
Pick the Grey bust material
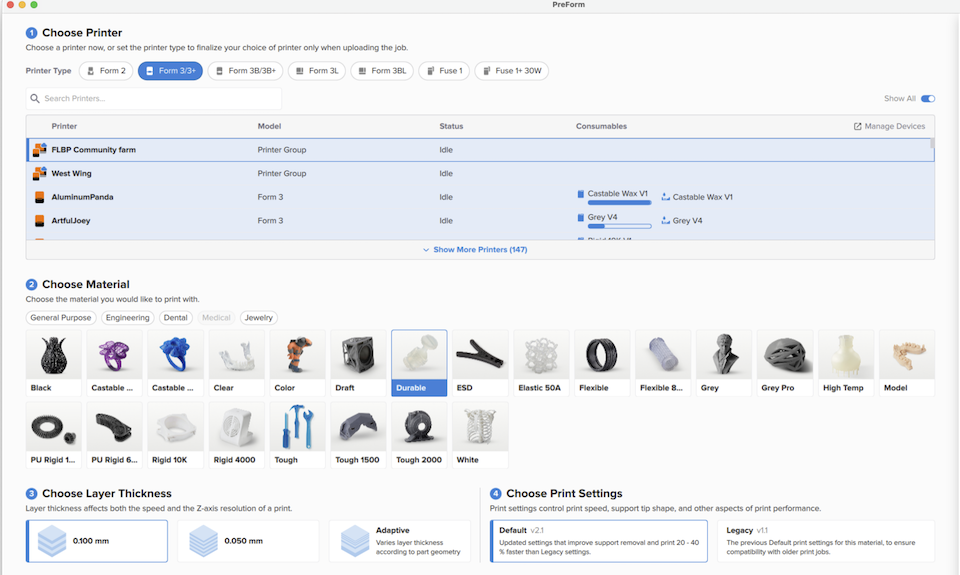(724, 363)
